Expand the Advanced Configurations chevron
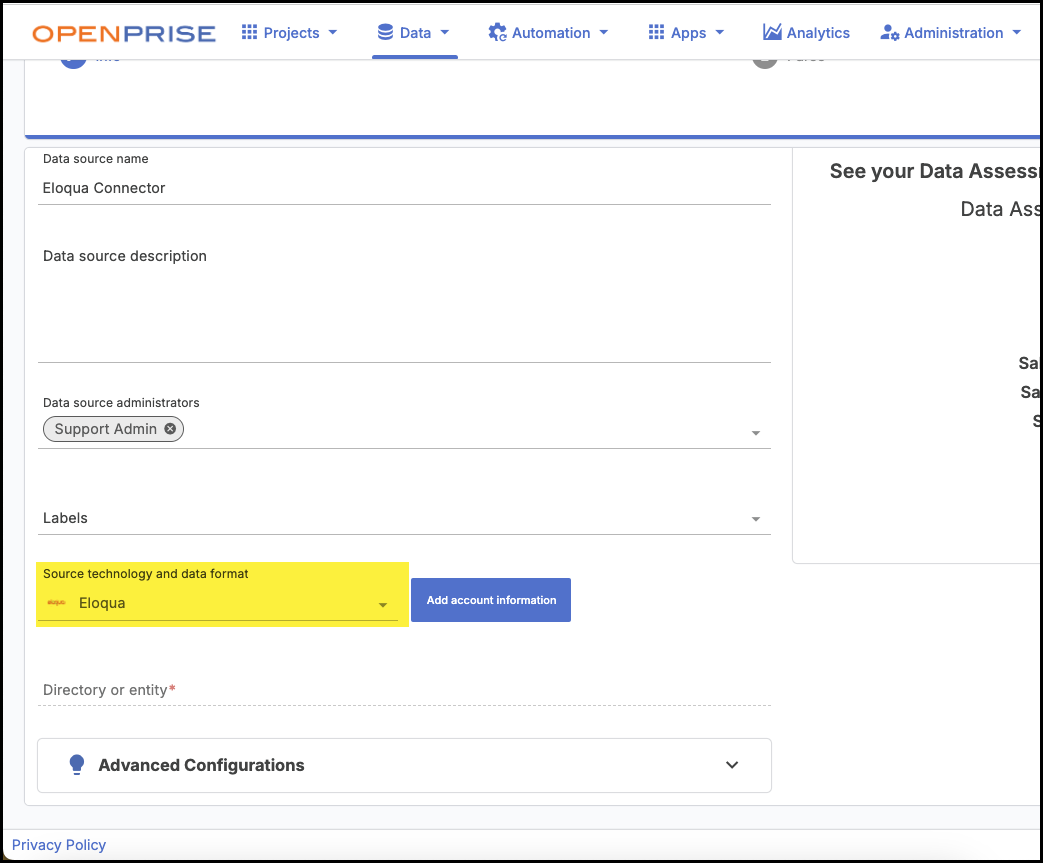Image resolution: width=1043 pixels, height=863 pixels. tap(732, 765)
